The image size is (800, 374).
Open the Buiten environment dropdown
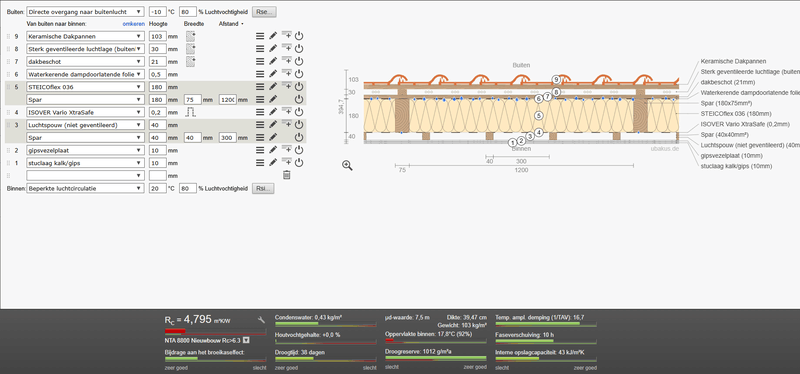click(85, 12)
